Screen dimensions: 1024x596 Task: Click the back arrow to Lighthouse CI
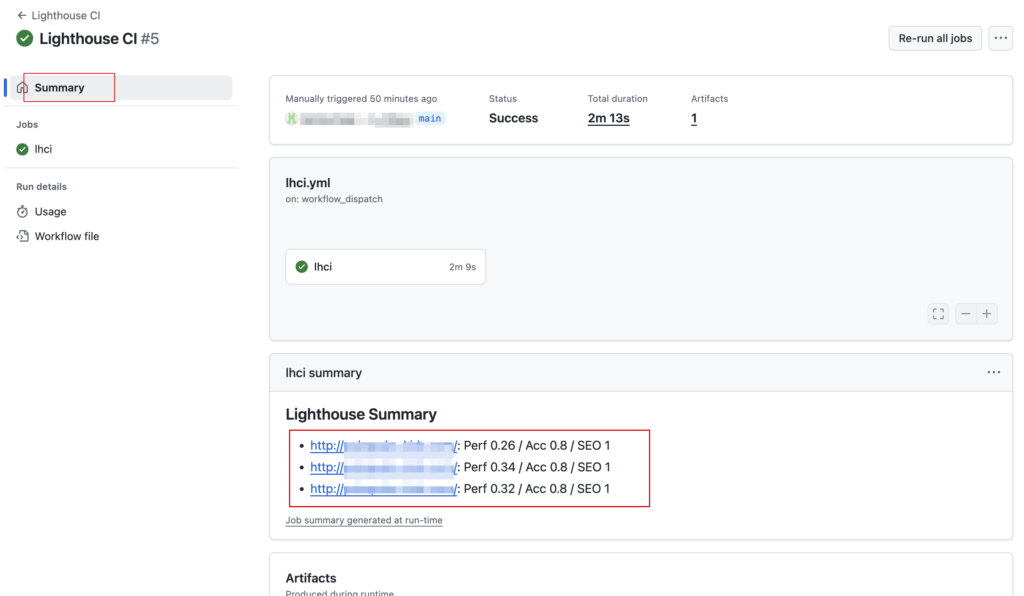[x=22, y=16]
